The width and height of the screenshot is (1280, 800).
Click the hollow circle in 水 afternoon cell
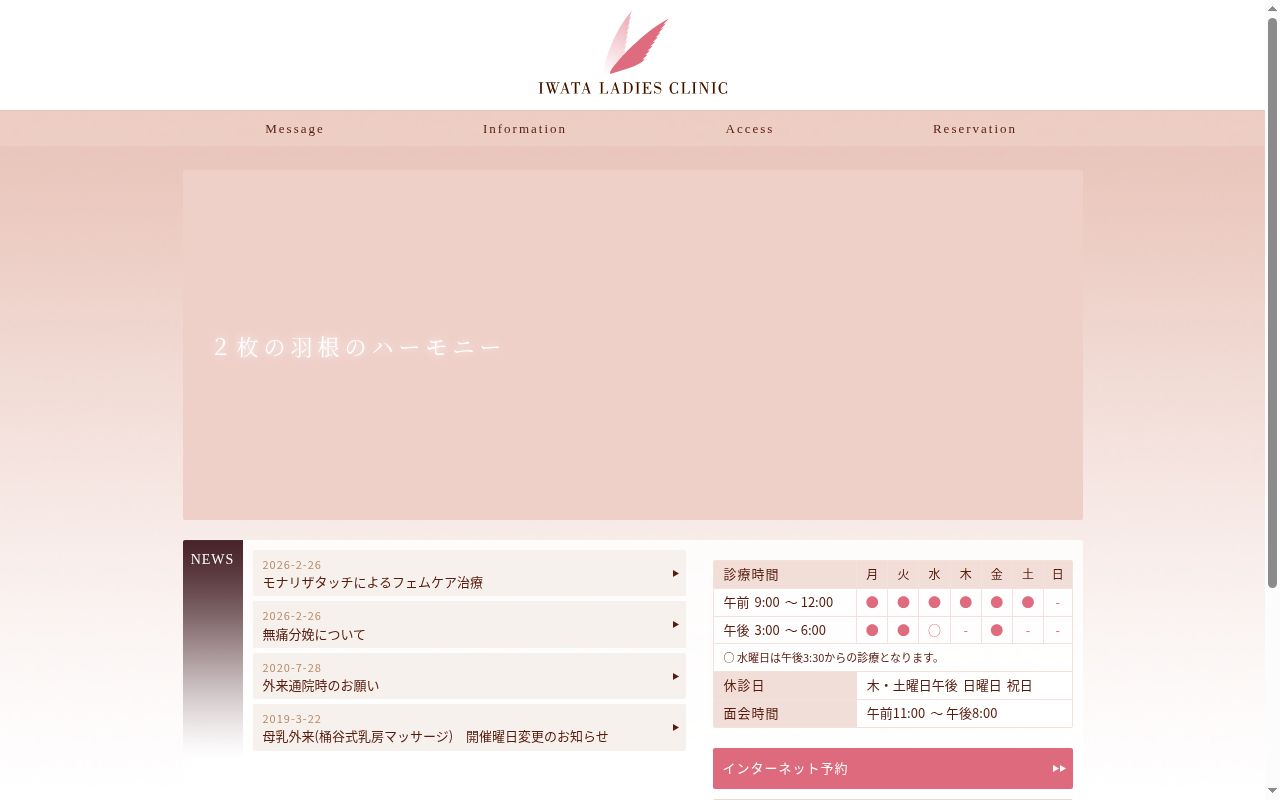[x=934, y=630]
